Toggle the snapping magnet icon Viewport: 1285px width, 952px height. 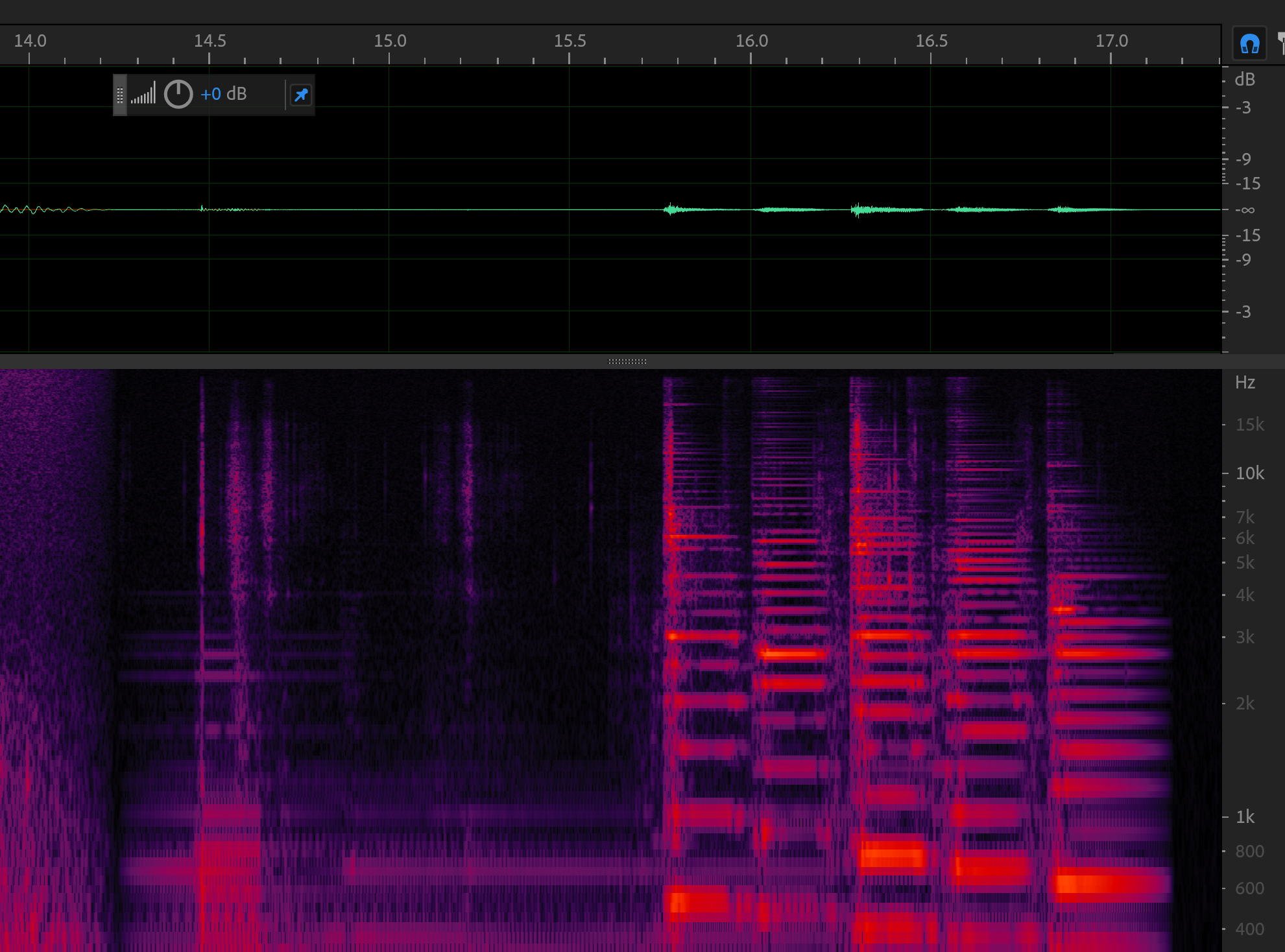(x=1249, y=44)
